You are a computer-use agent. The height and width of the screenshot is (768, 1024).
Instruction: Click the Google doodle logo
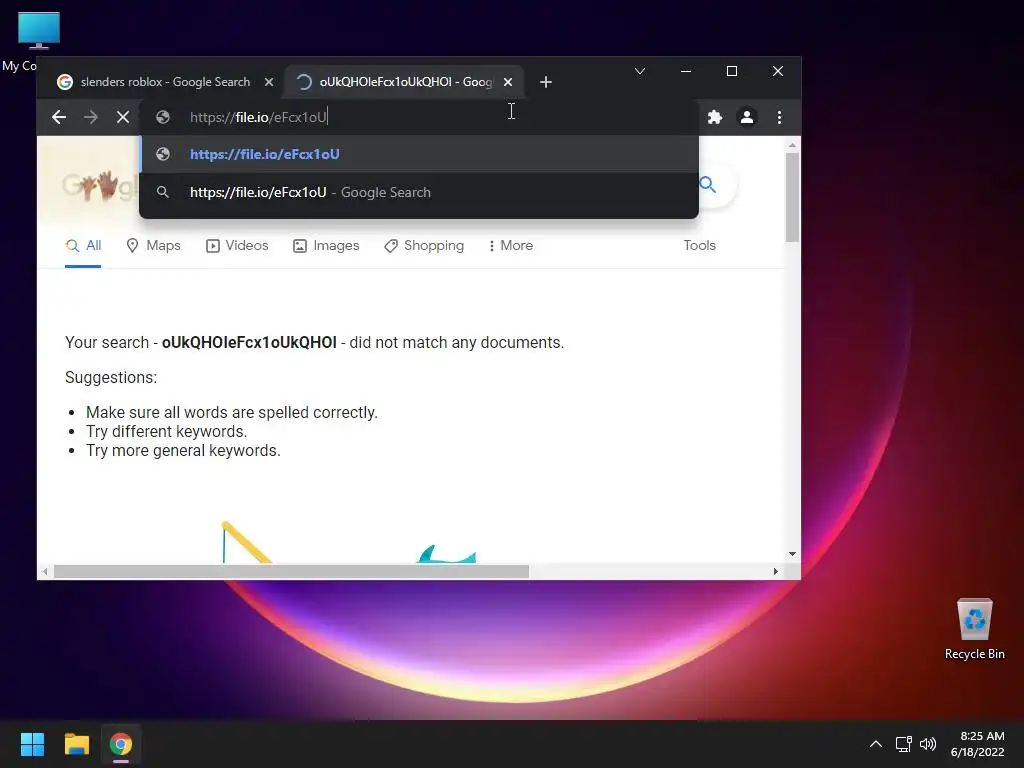tap(99, 186)
